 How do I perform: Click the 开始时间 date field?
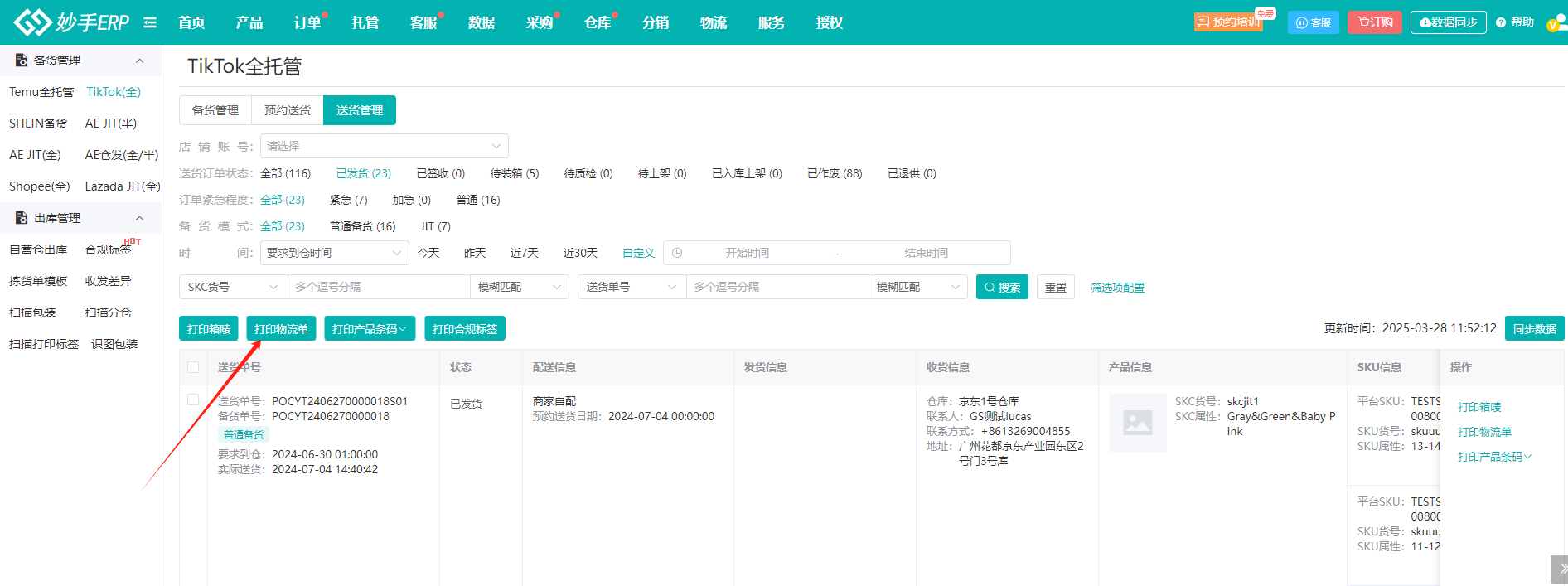pyautogui.click(x=747, y=253)
